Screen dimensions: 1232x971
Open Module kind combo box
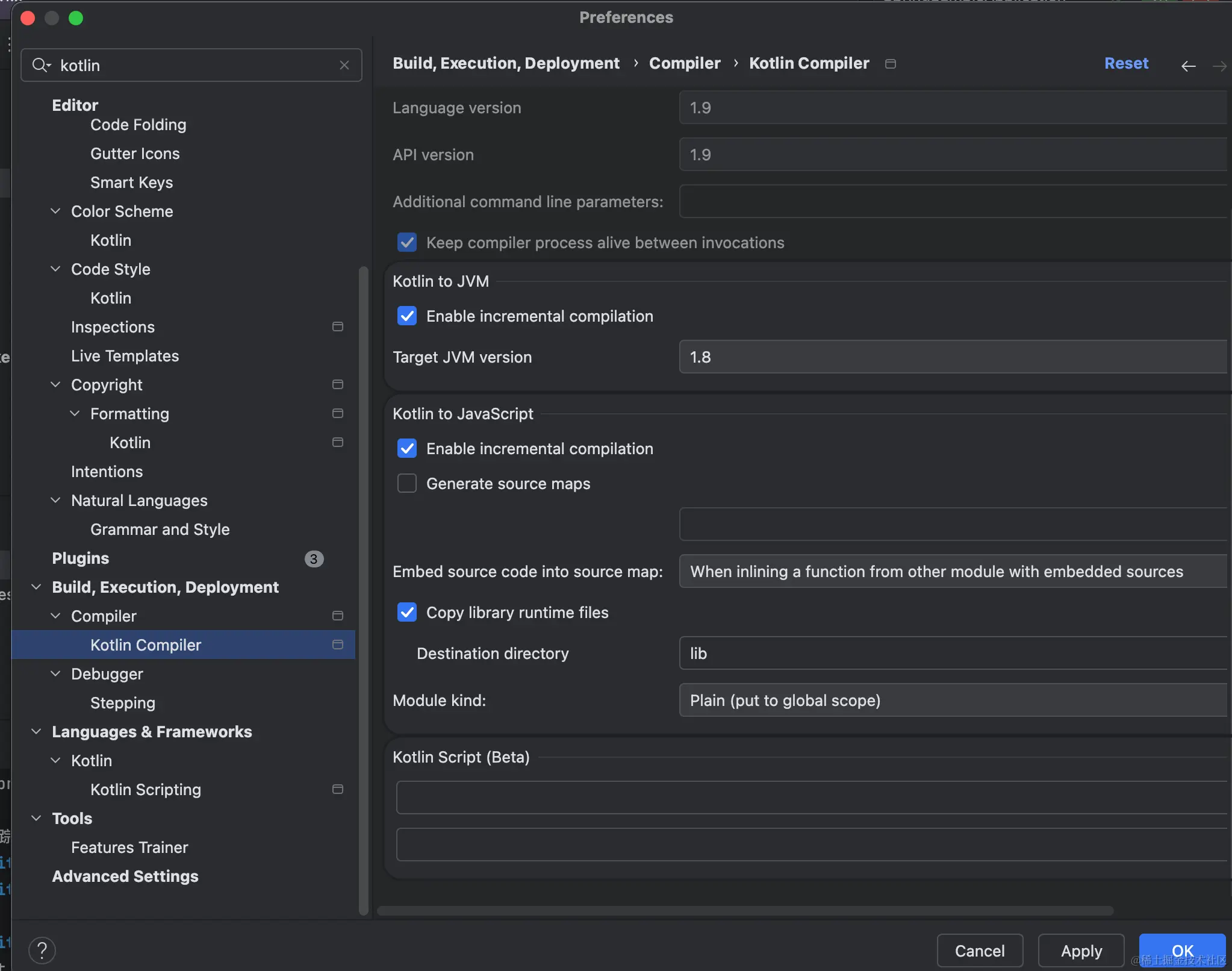[x=953, y=701]
